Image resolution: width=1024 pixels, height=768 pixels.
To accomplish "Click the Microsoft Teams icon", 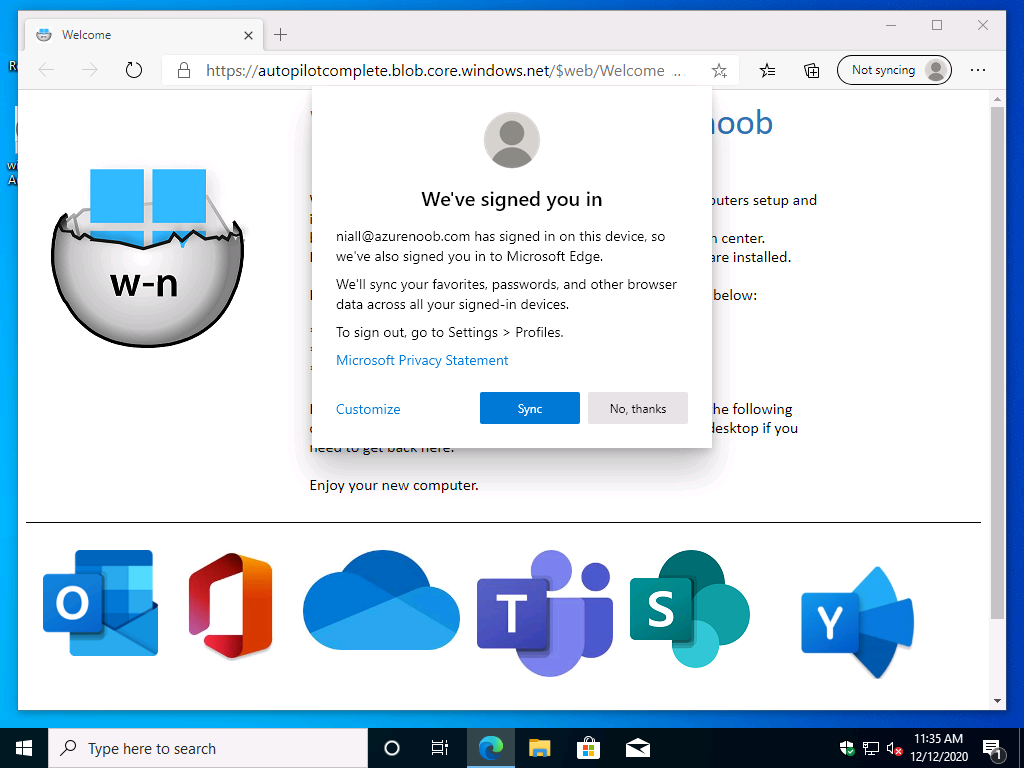I will tap(545, 613).
